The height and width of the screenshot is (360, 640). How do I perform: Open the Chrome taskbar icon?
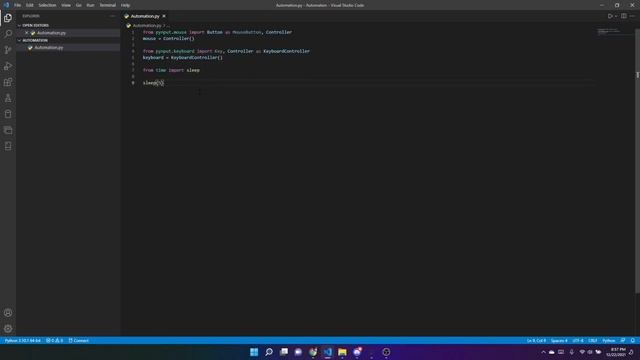tap(313, 352)
